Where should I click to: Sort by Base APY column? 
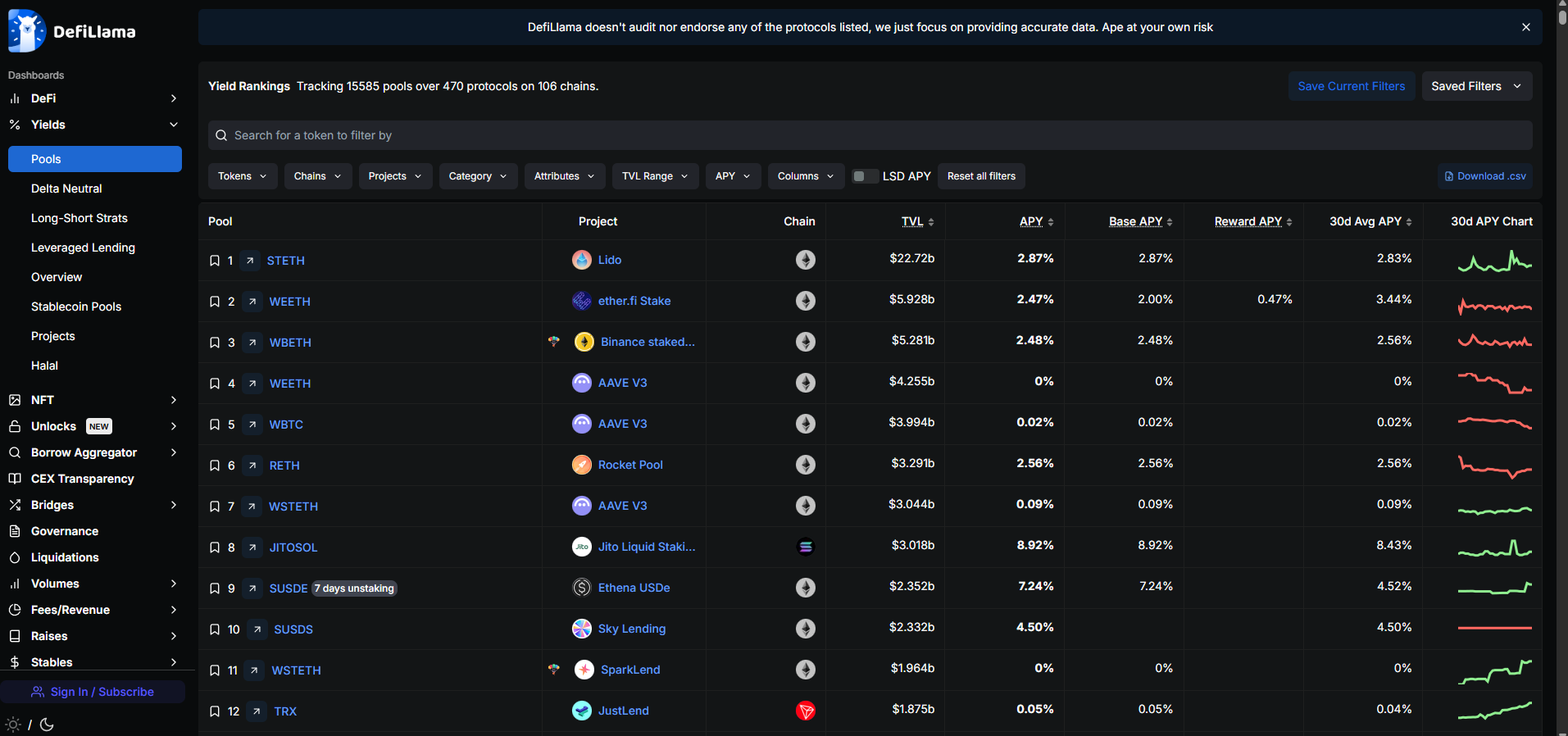point(1141,221)
